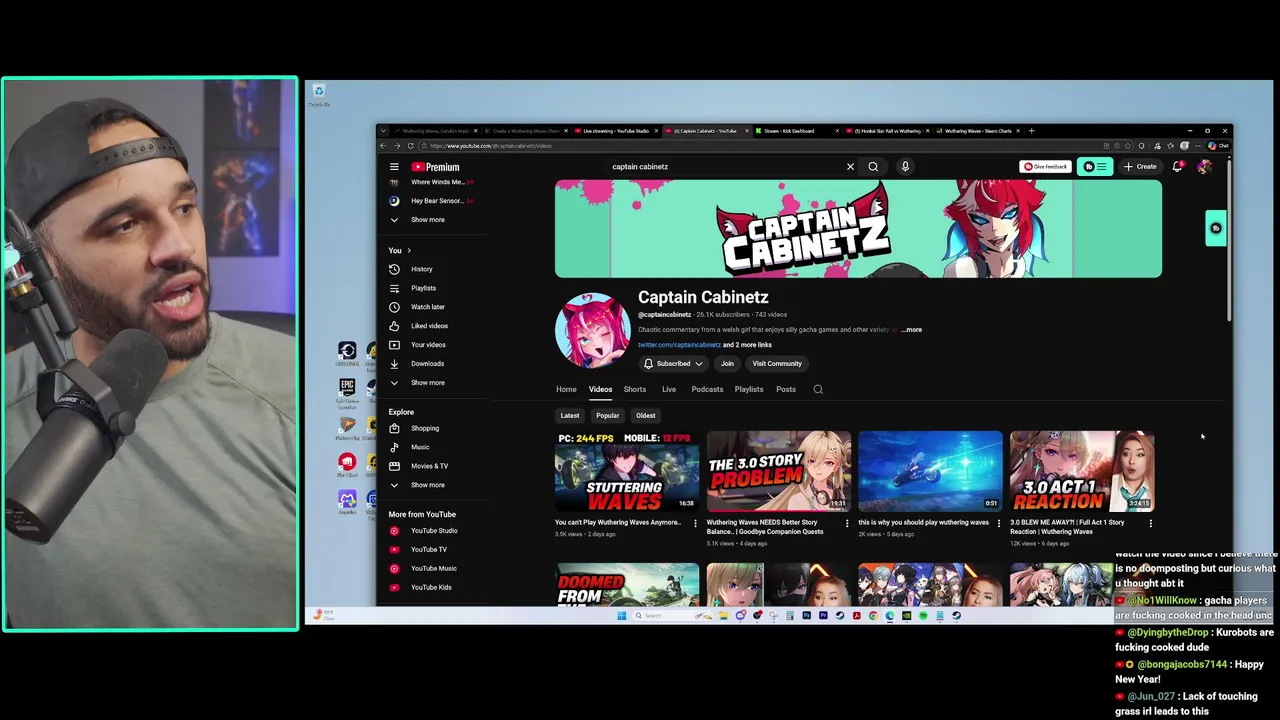Click the page vertical scrollbar

point(1229,240)
